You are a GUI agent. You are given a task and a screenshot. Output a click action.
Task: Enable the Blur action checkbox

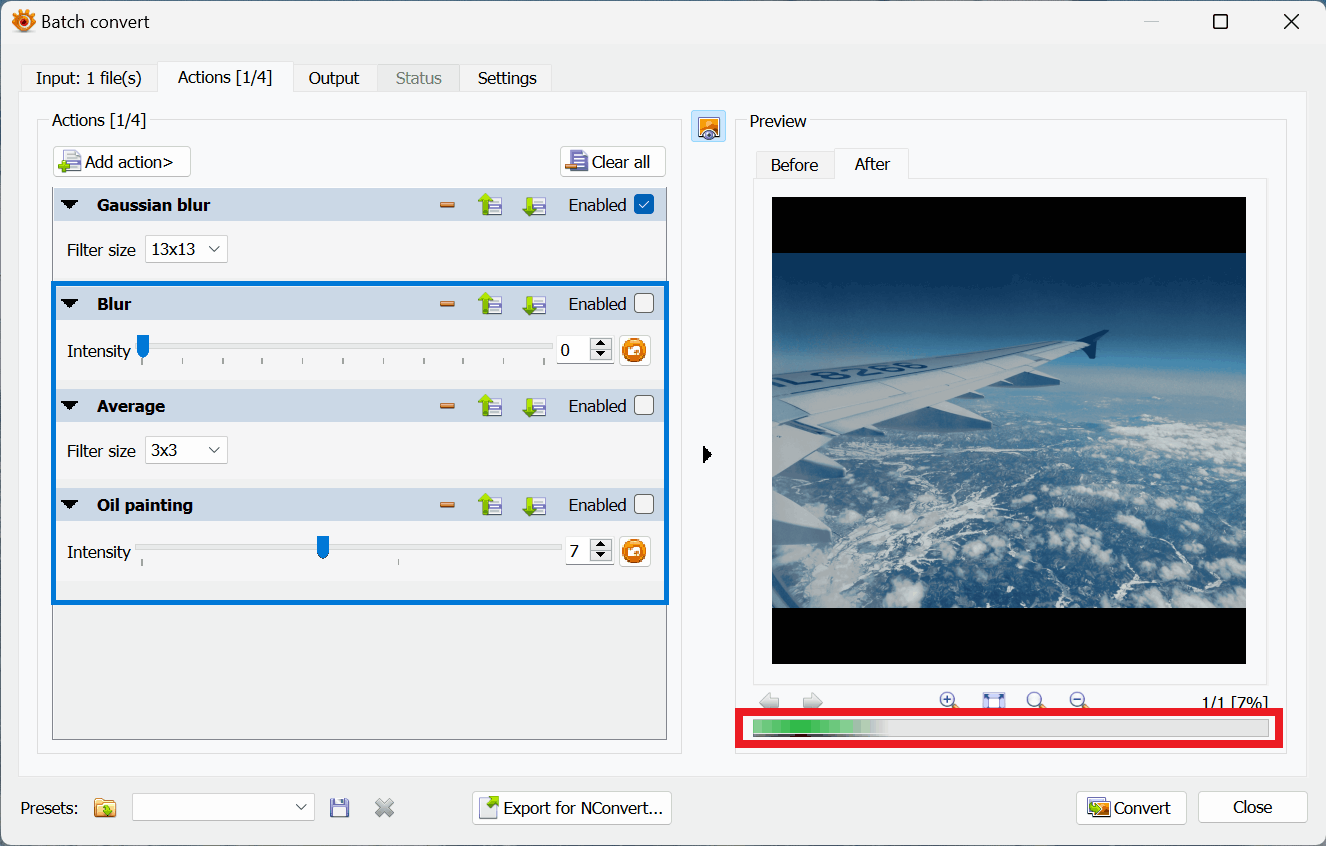pyautogui.click(x=644, y=304)
